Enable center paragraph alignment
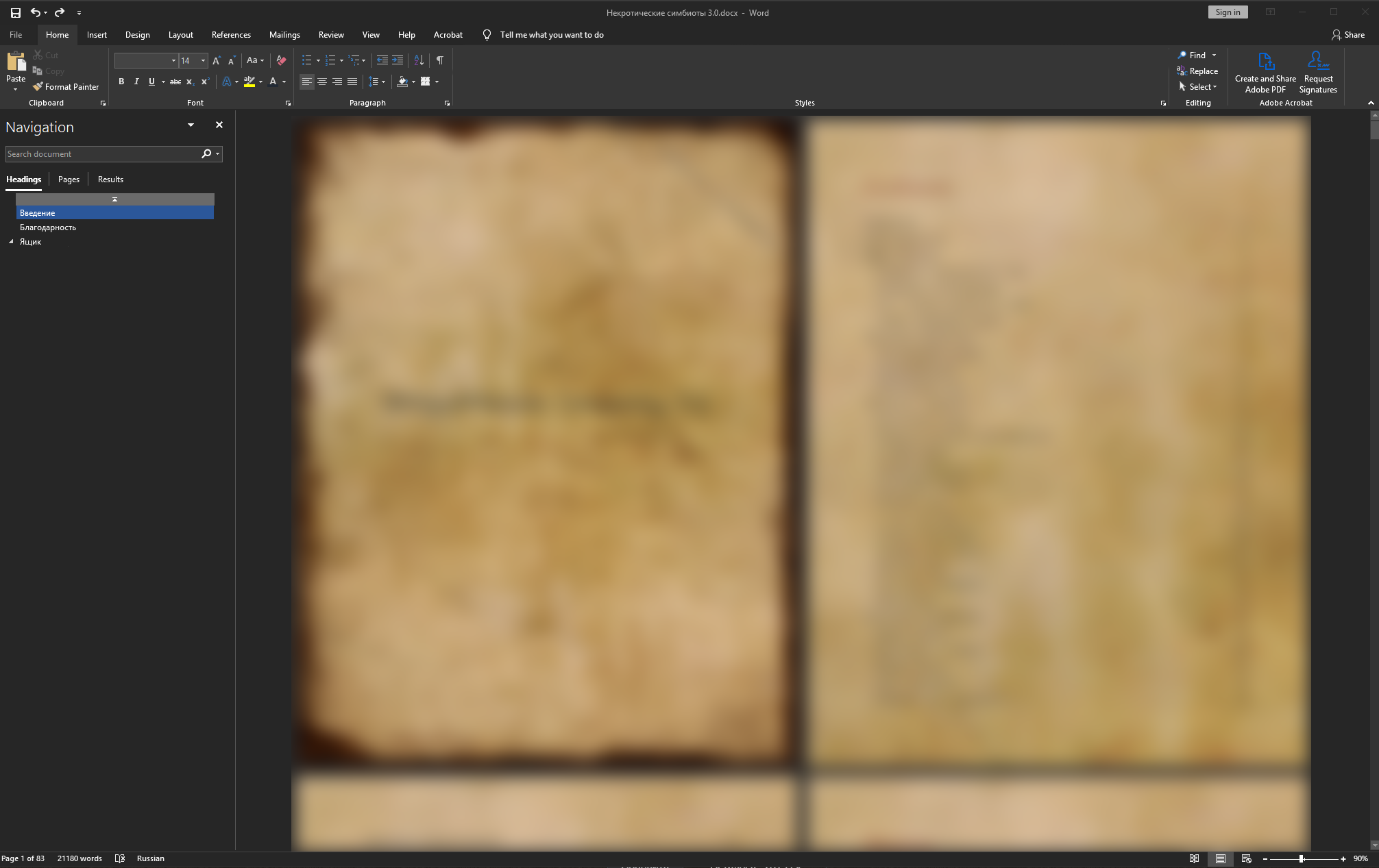 322,82
